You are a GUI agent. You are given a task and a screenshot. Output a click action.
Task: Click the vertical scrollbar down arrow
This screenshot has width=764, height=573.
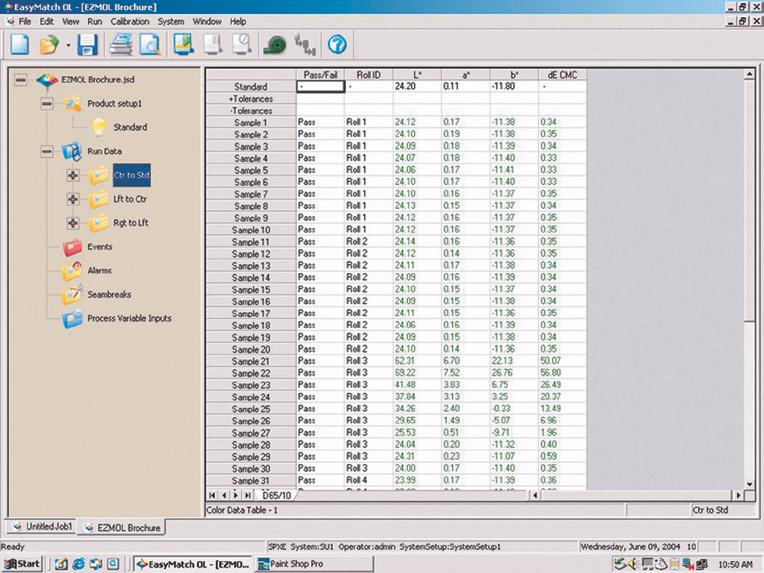pos(749,484)
